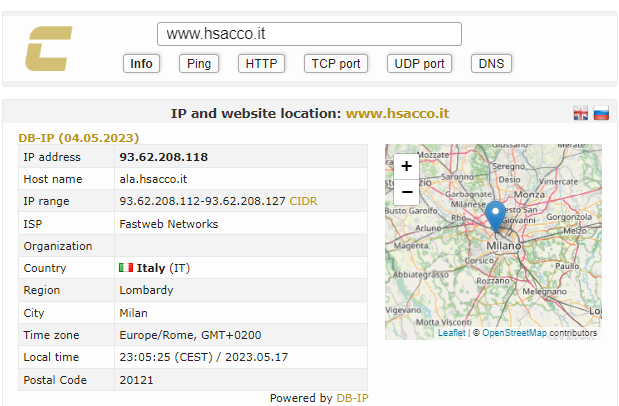Open the HTTP check tool
Viewport: 619px width, 406px height.
261,64
